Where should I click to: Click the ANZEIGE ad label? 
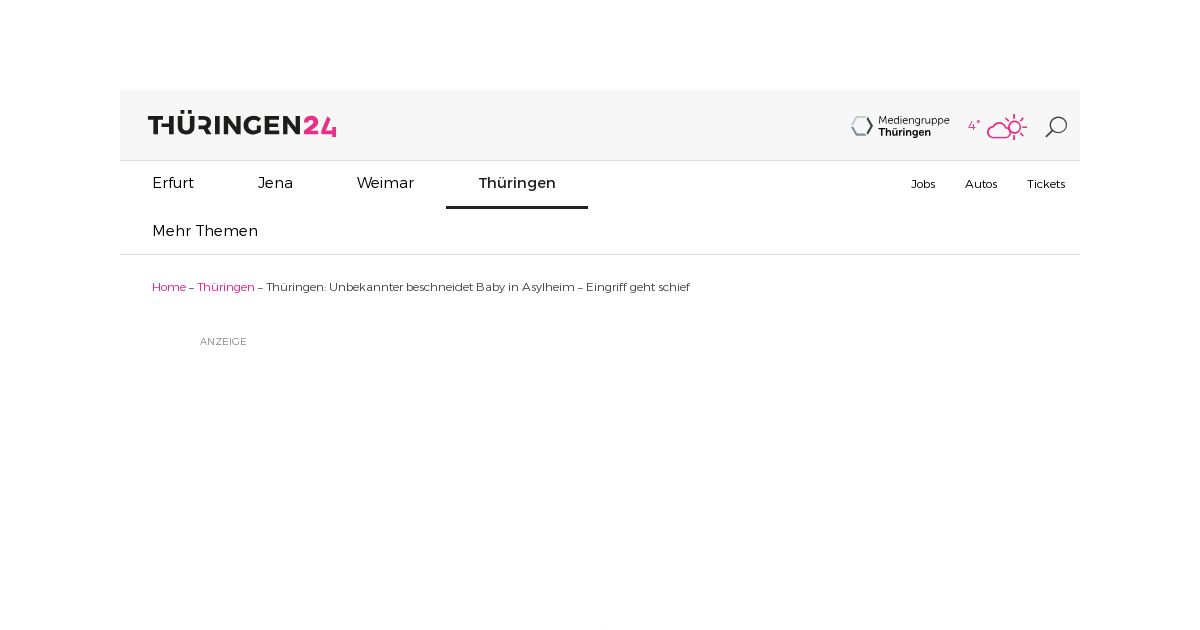223,342
